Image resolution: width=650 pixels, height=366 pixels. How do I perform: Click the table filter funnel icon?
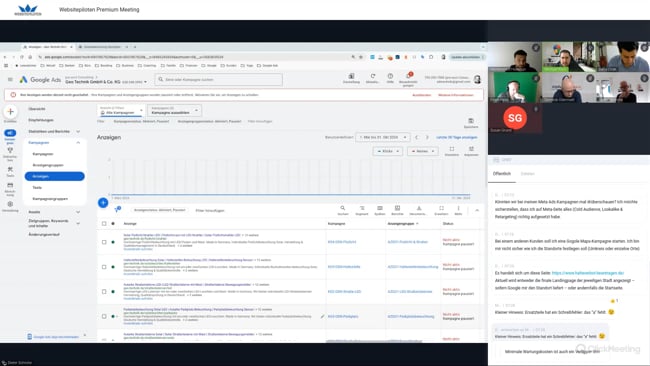[117, 210]
